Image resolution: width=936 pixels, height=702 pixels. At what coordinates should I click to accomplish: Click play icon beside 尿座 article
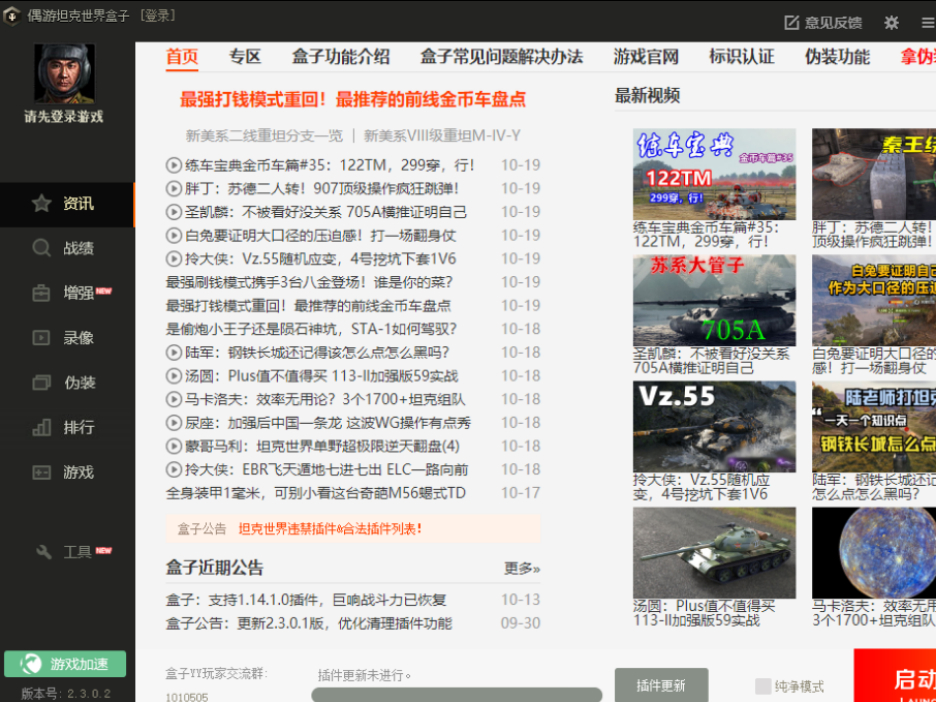(x=173, y=423)
